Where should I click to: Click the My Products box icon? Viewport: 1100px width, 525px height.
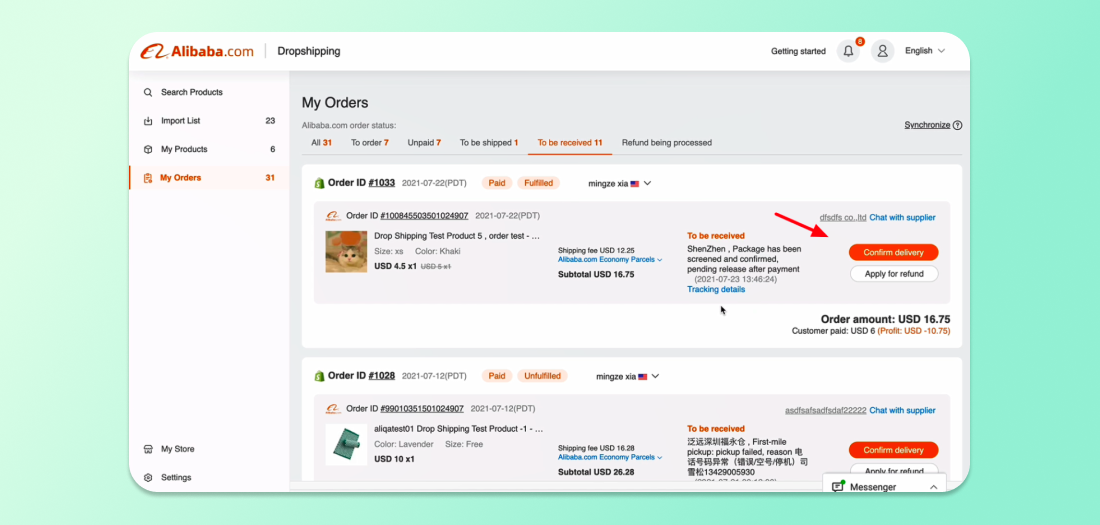click(148, 149)
